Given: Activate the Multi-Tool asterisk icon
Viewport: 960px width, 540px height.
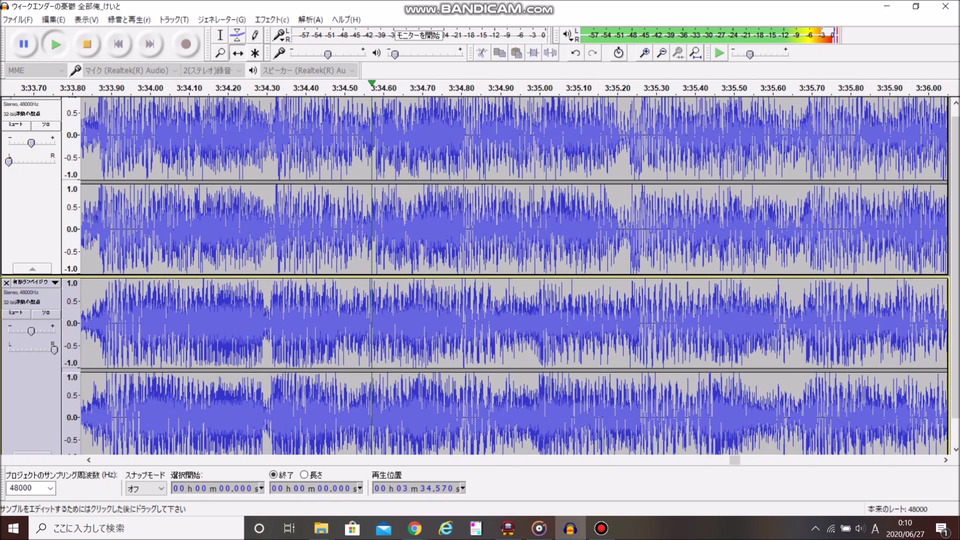Looking at the screenshot, I should click(256, 53).
